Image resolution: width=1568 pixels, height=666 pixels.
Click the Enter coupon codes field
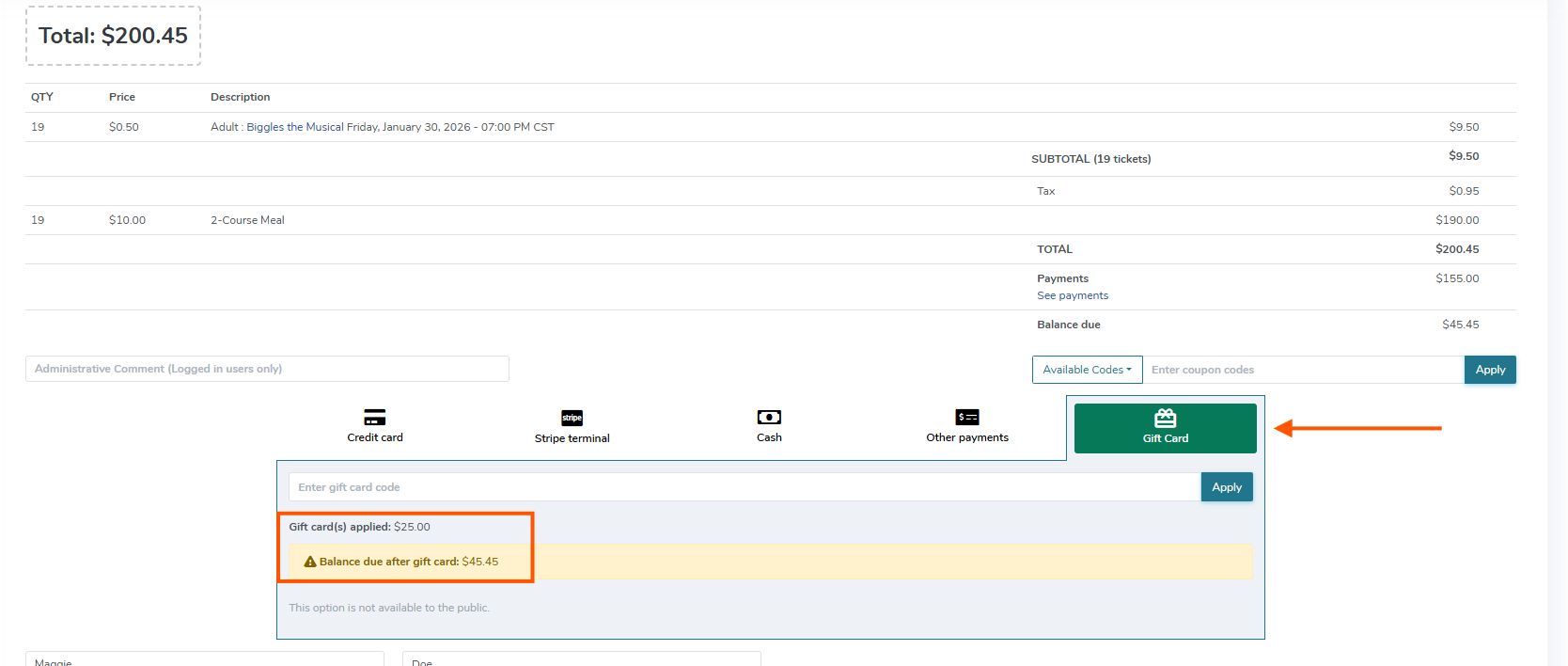pyautogui.click(x=1303, y=370)
